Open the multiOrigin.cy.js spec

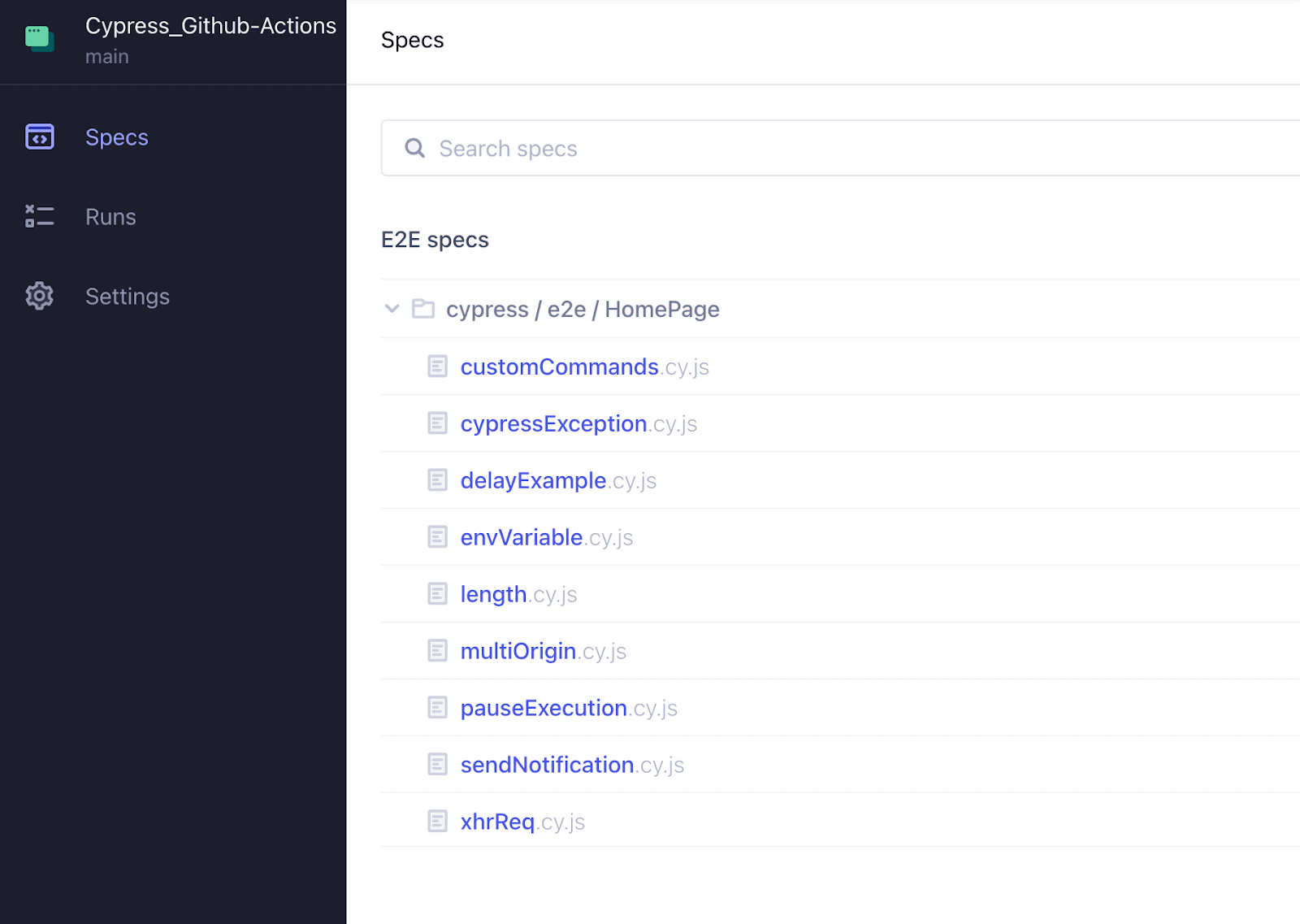point(543,652)
